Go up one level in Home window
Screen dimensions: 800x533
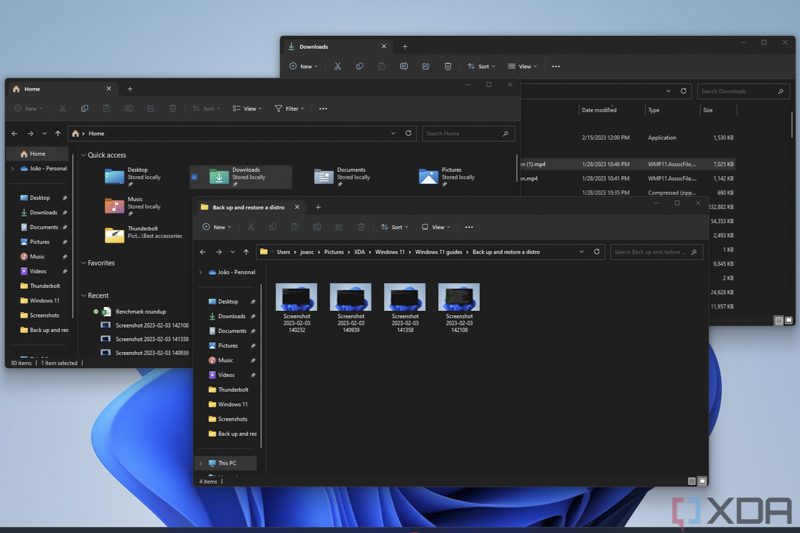(x=58, y=134)
